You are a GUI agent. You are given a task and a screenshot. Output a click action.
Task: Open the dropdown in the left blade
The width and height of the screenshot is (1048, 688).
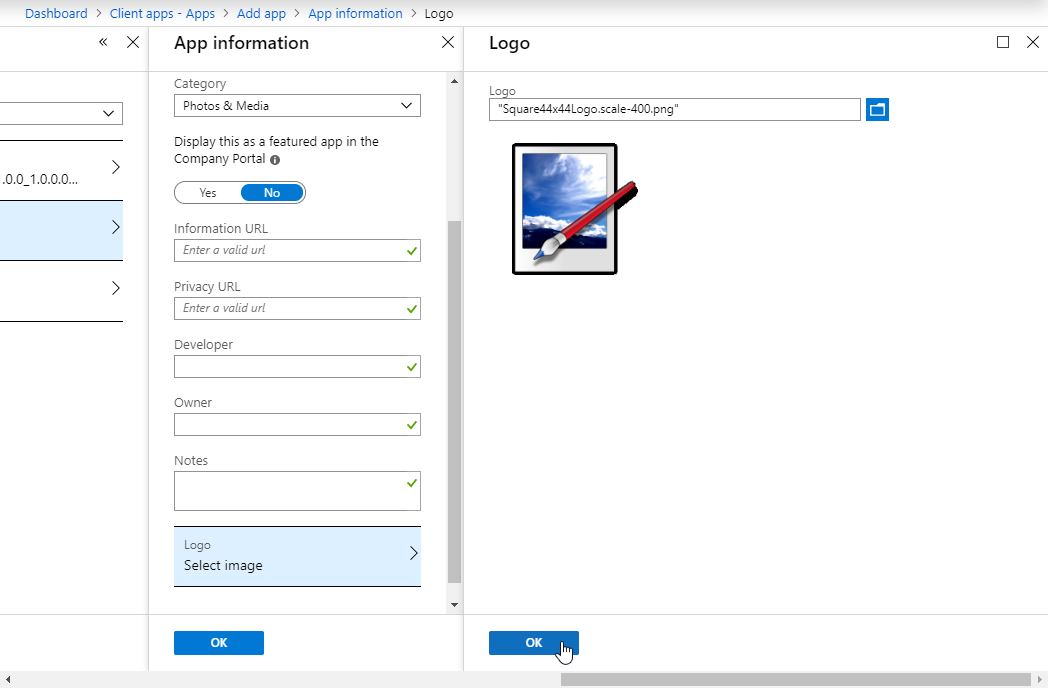coord(62,114)
